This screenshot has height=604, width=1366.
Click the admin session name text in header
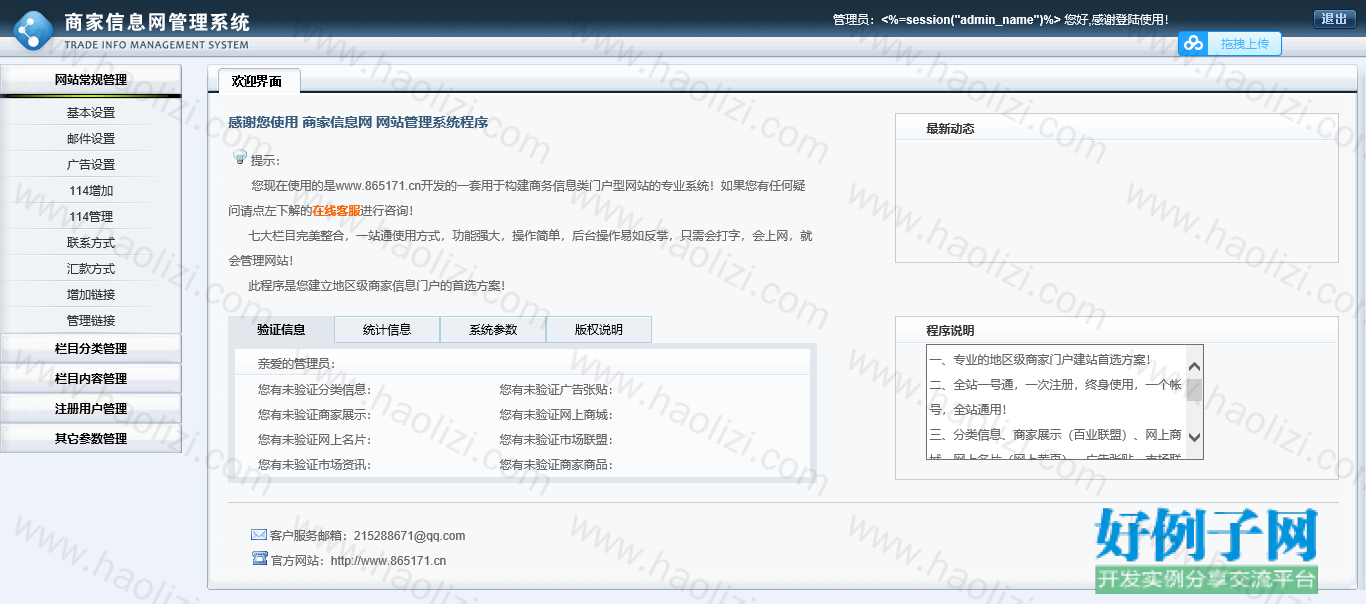pos(970,20)
